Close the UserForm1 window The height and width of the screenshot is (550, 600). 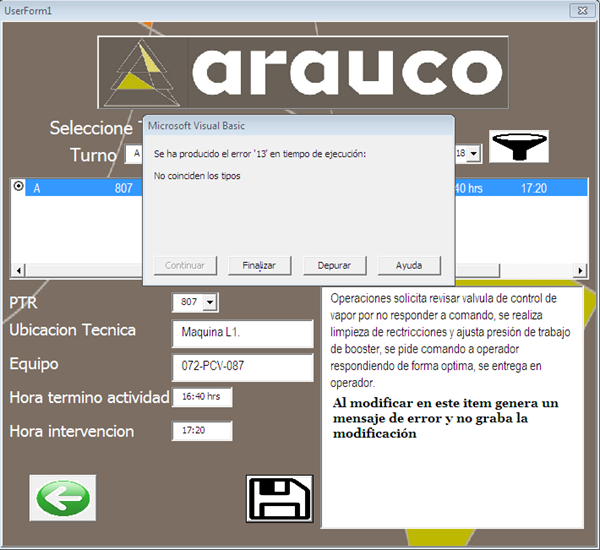(x=582, y=11)
